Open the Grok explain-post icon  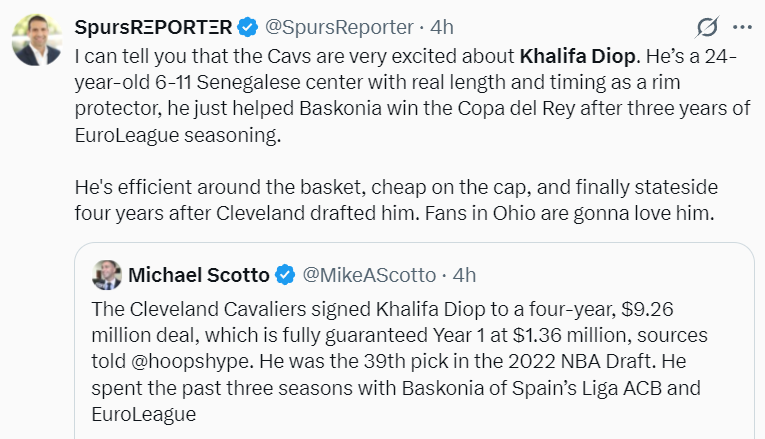pyautogui.click(x=706, y=27)
